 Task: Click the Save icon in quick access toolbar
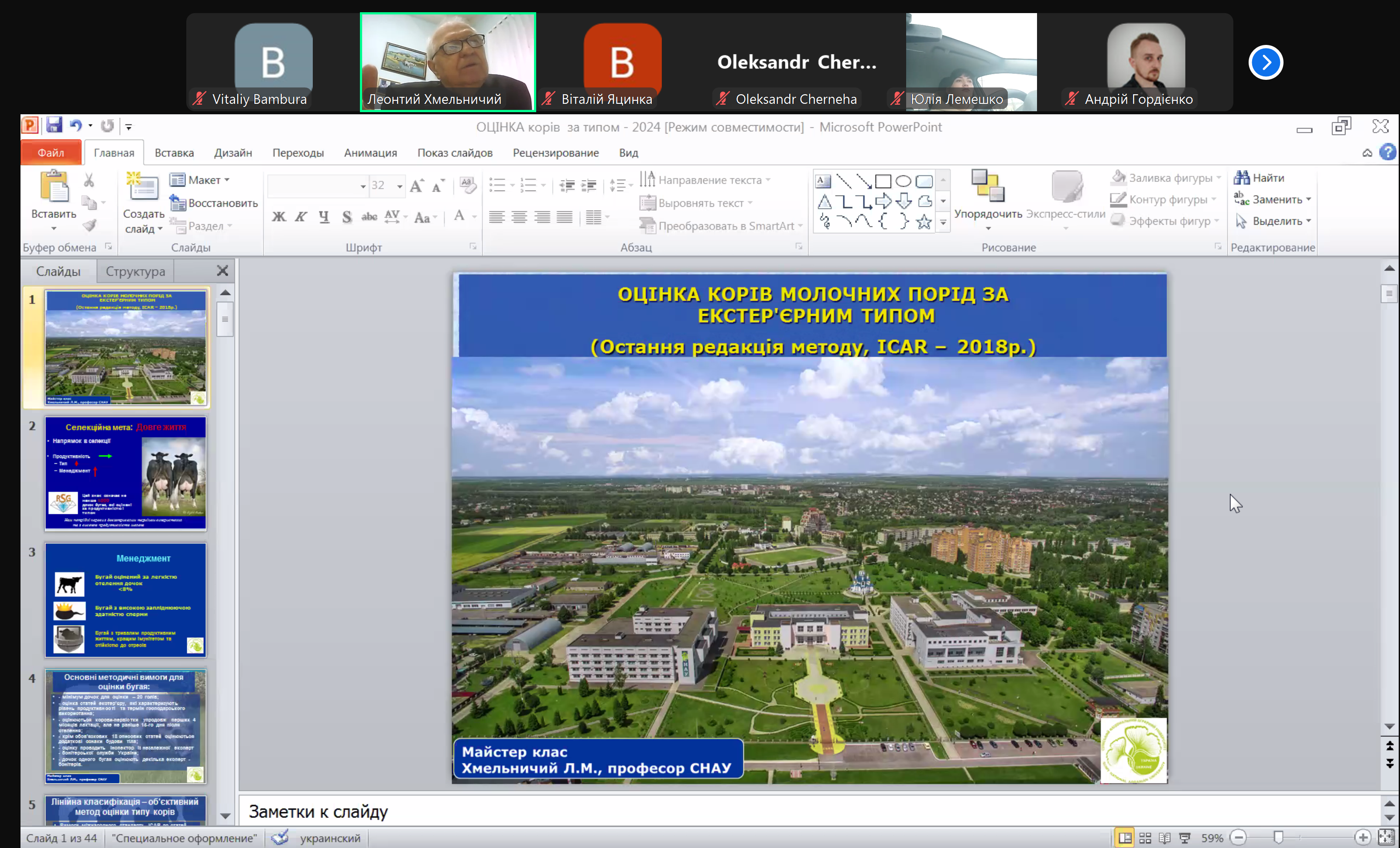click(x=54, y=126)
